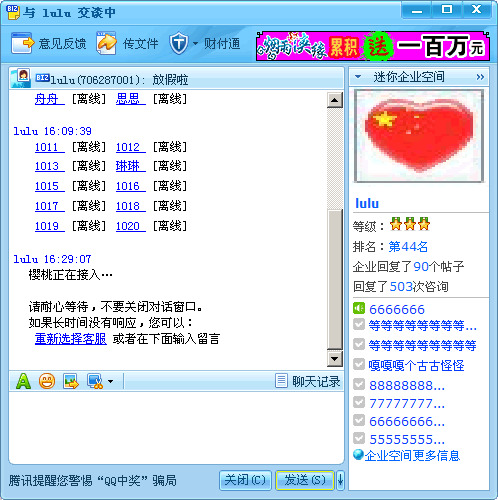Click the 发送(S) send button
The image size is (498, 500).
[x=305, y=480]
